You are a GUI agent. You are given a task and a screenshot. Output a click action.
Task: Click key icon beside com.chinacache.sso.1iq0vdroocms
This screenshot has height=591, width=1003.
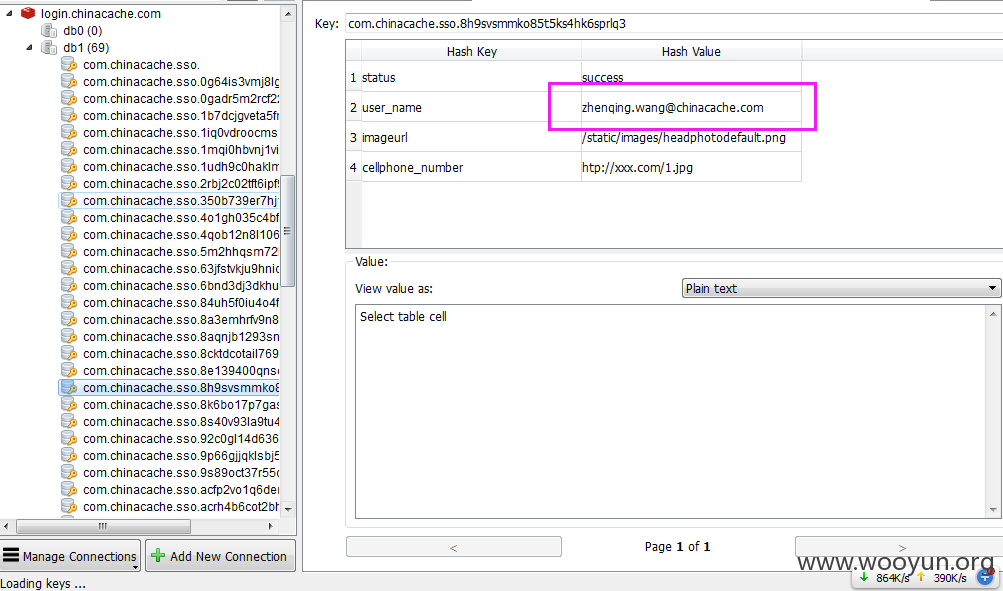(x=69, y=132)
